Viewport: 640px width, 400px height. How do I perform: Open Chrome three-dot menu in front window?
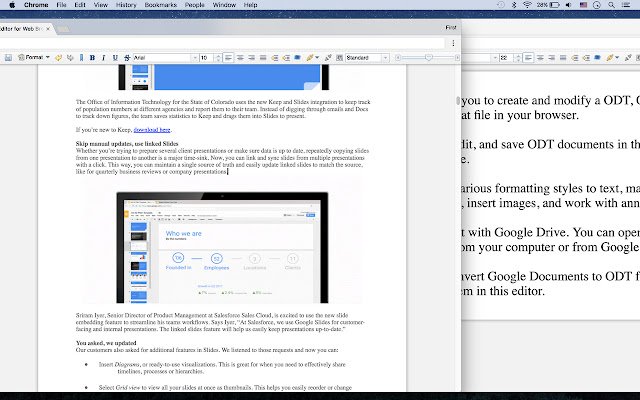tap(453, 43)
